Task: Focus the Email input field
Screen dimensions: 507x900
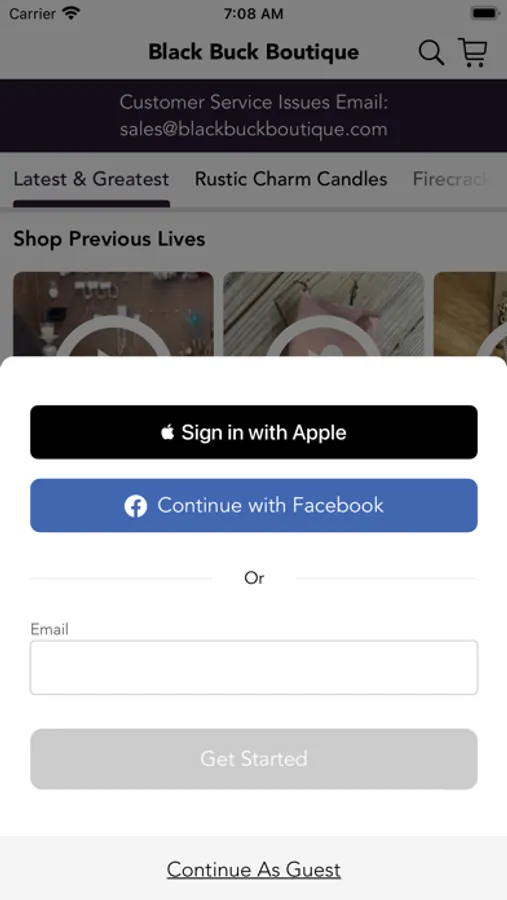Action: coord(254,668)
